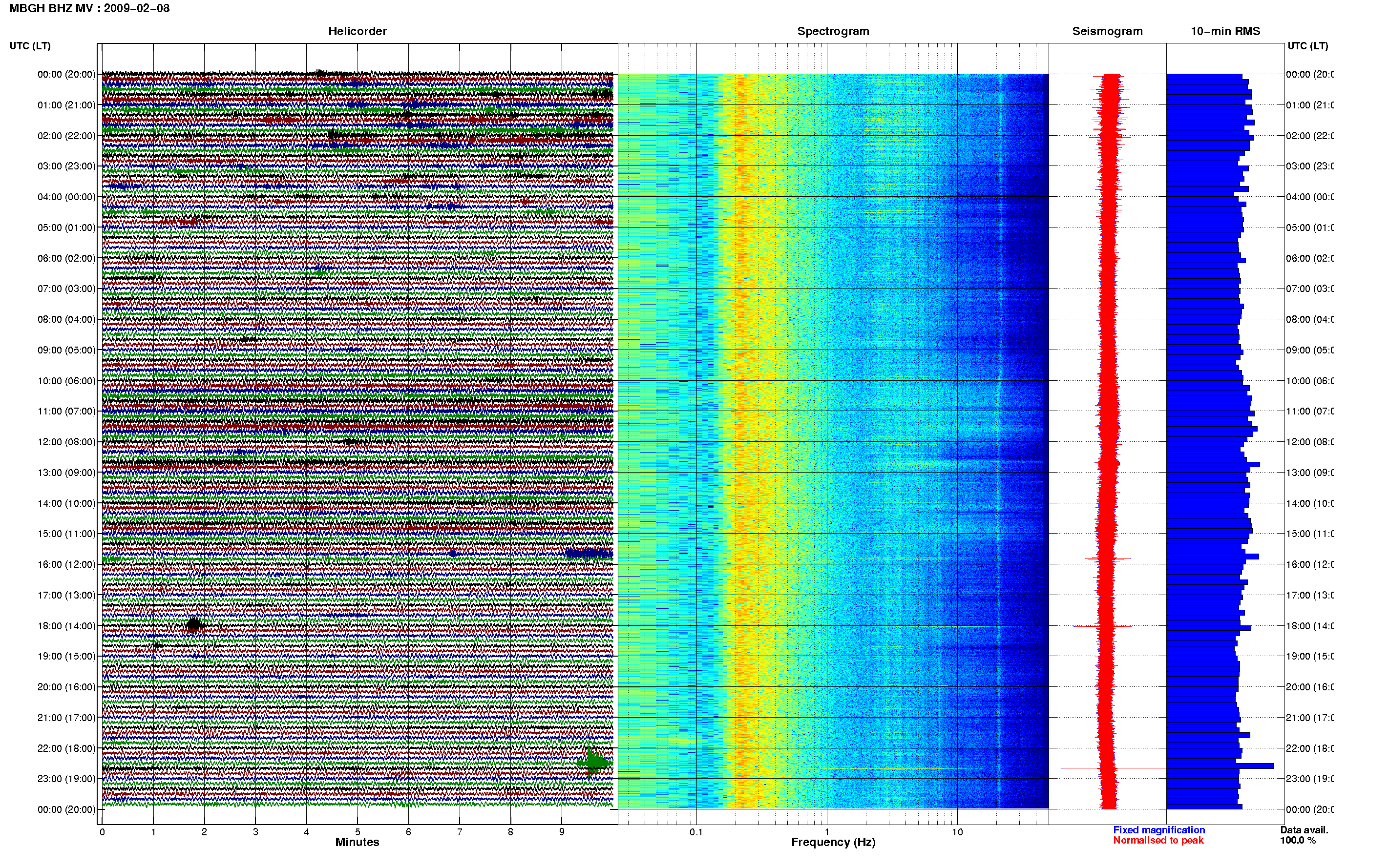
Task: Click the '10-min RMS' panel heading
Action: [1225, 31]
